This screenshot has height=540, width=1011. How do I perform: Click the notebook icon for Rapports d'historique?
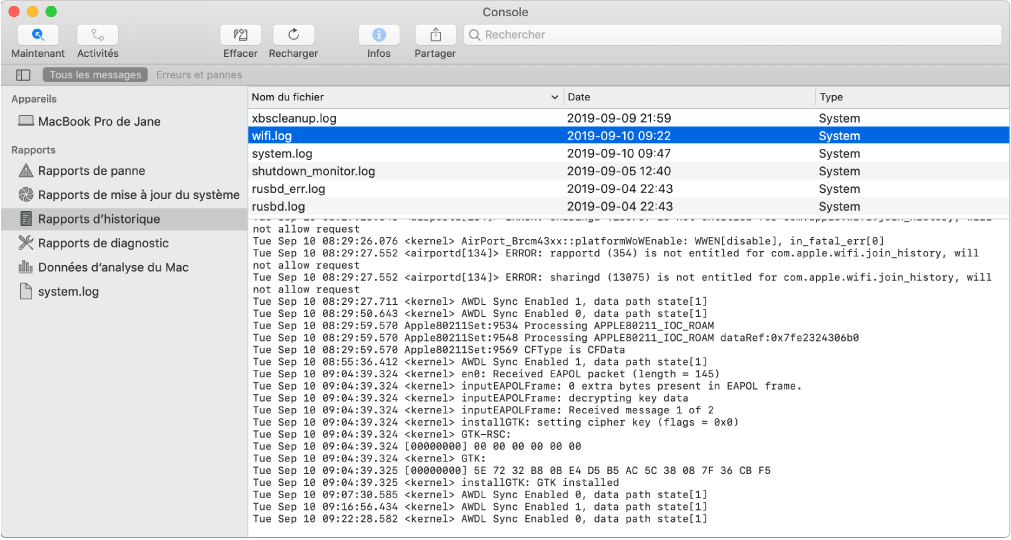coord(26,219)
